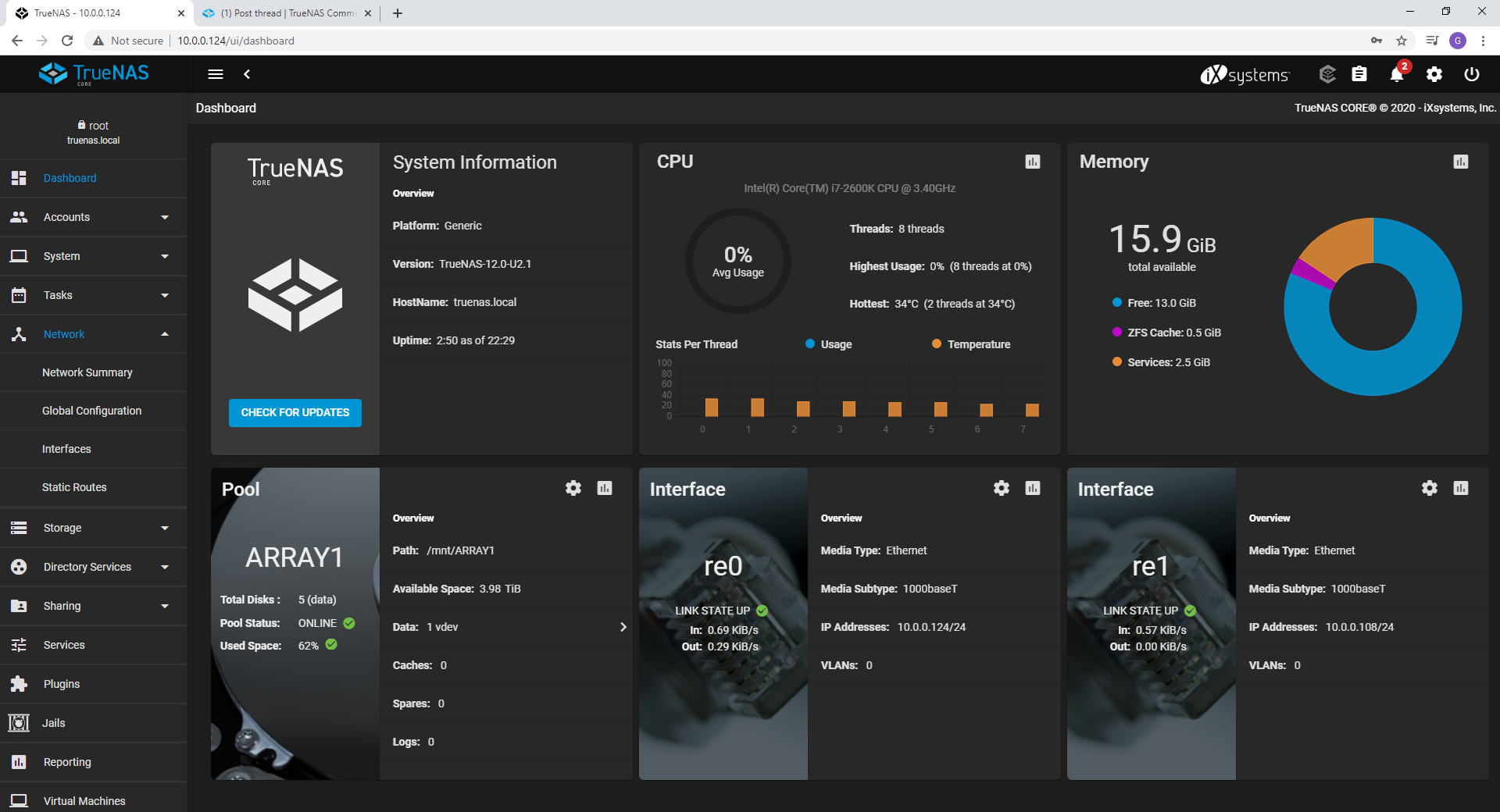Open browser profile avatar

(x=1458, y=41)
